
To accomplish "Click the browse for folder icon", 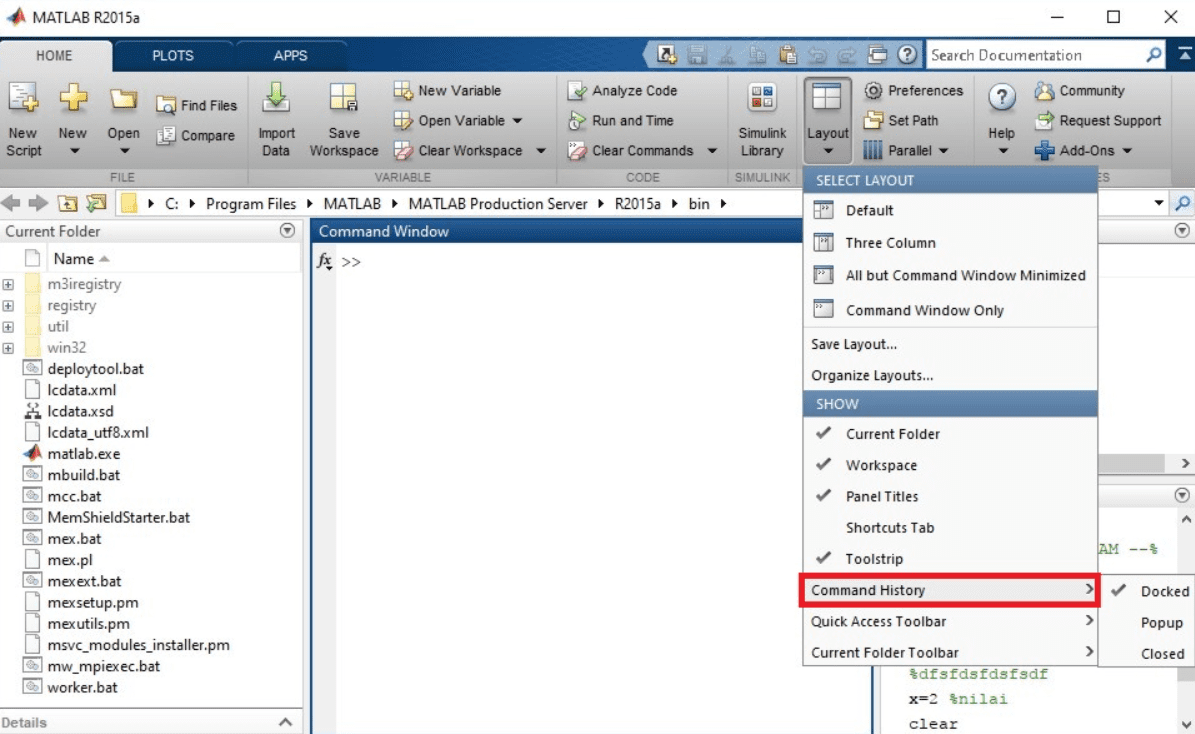I will [x=96, y=204].
